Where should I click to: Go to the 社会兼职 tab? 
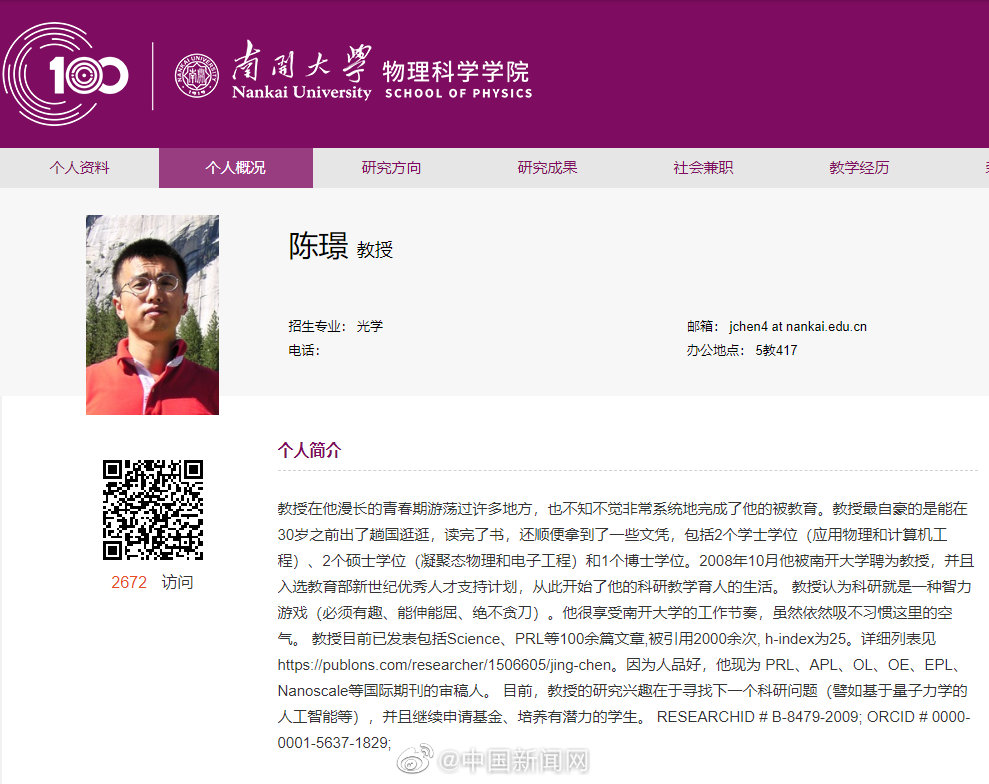pyautogui.click(x=703, y=168)
